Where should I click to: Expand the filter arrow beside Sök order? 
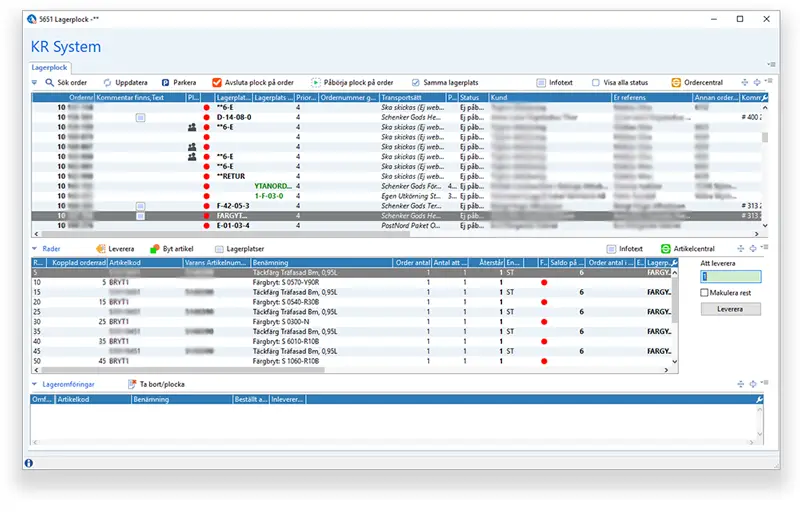[34, 83]
